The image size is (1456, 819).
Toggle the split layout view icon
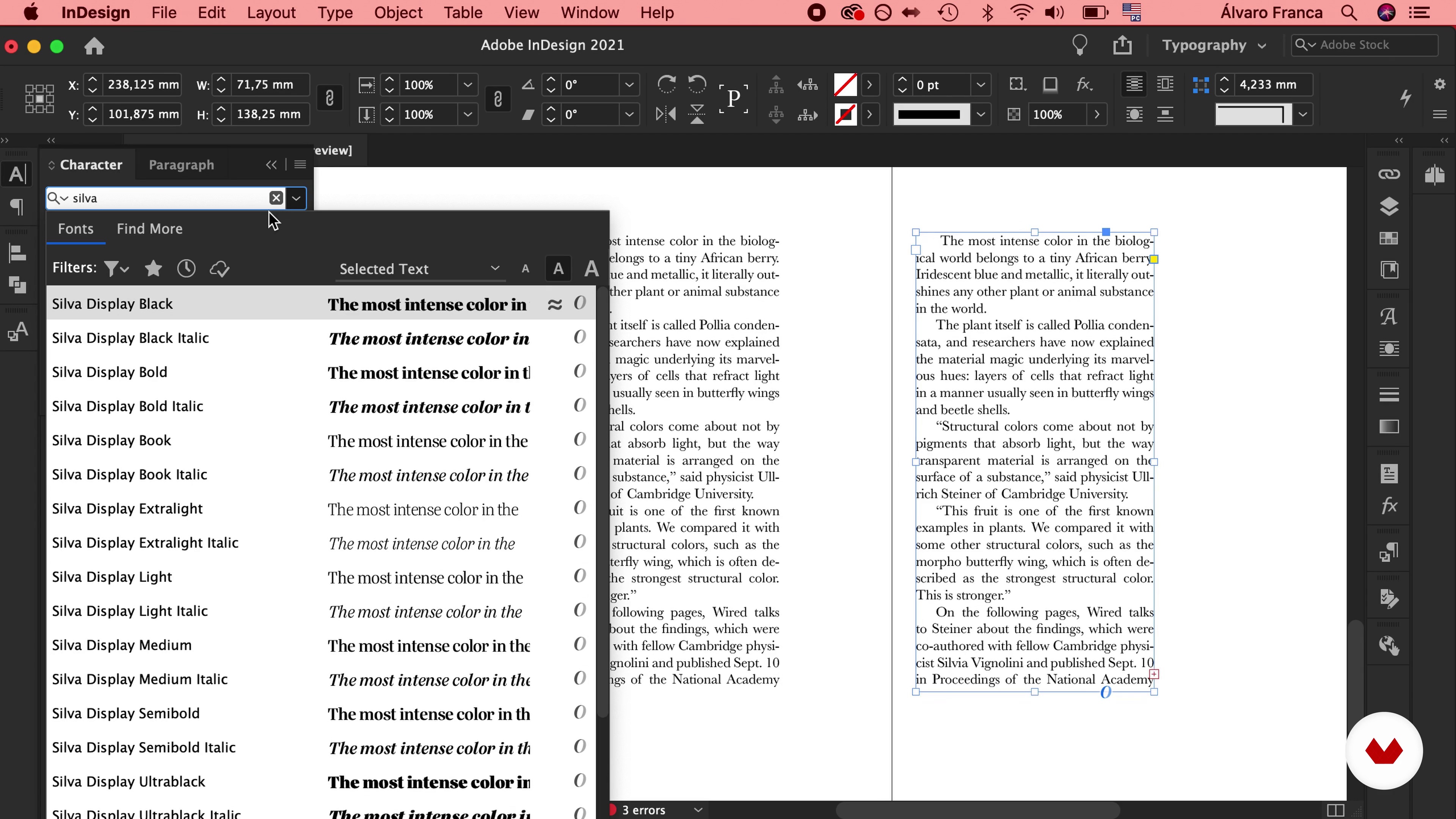(x=1335, y=811)
